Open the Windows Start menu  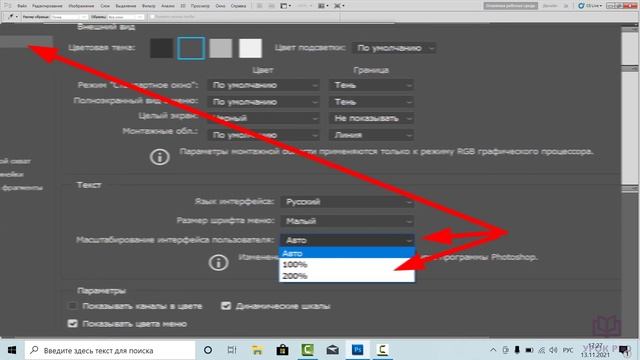click(x=12, y=350)
